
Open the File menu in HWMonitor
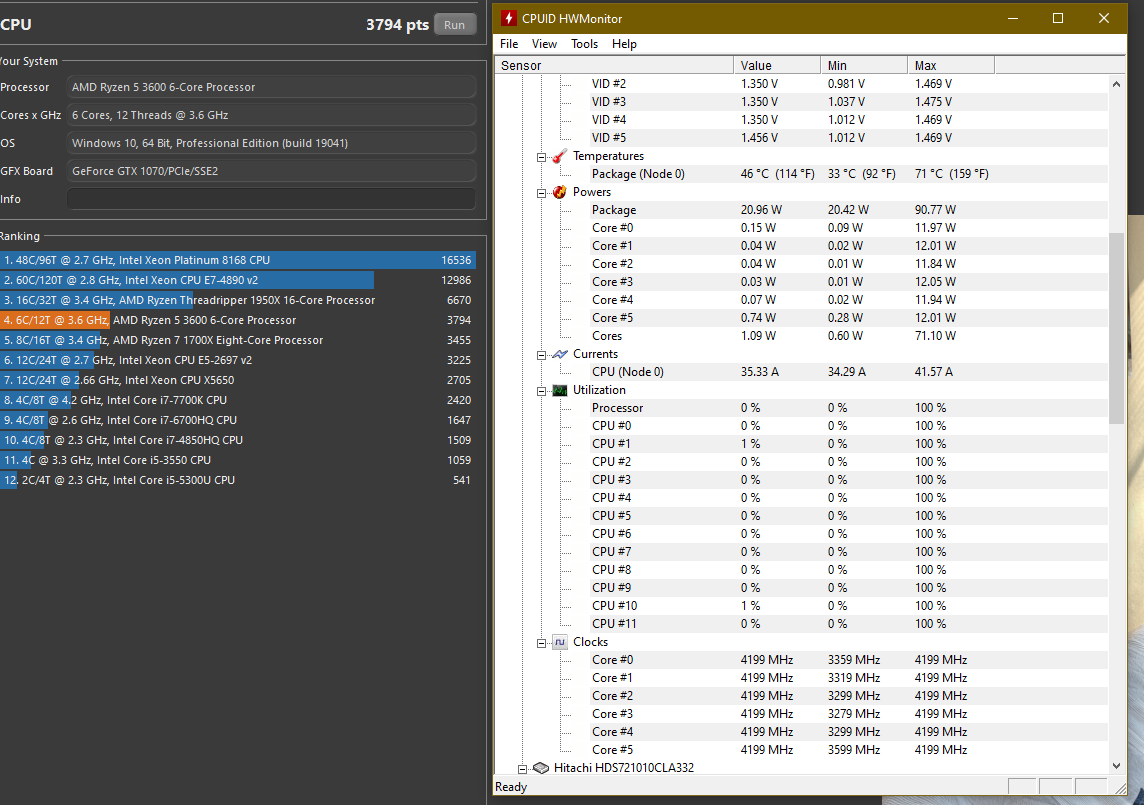[x=509, y=44]
